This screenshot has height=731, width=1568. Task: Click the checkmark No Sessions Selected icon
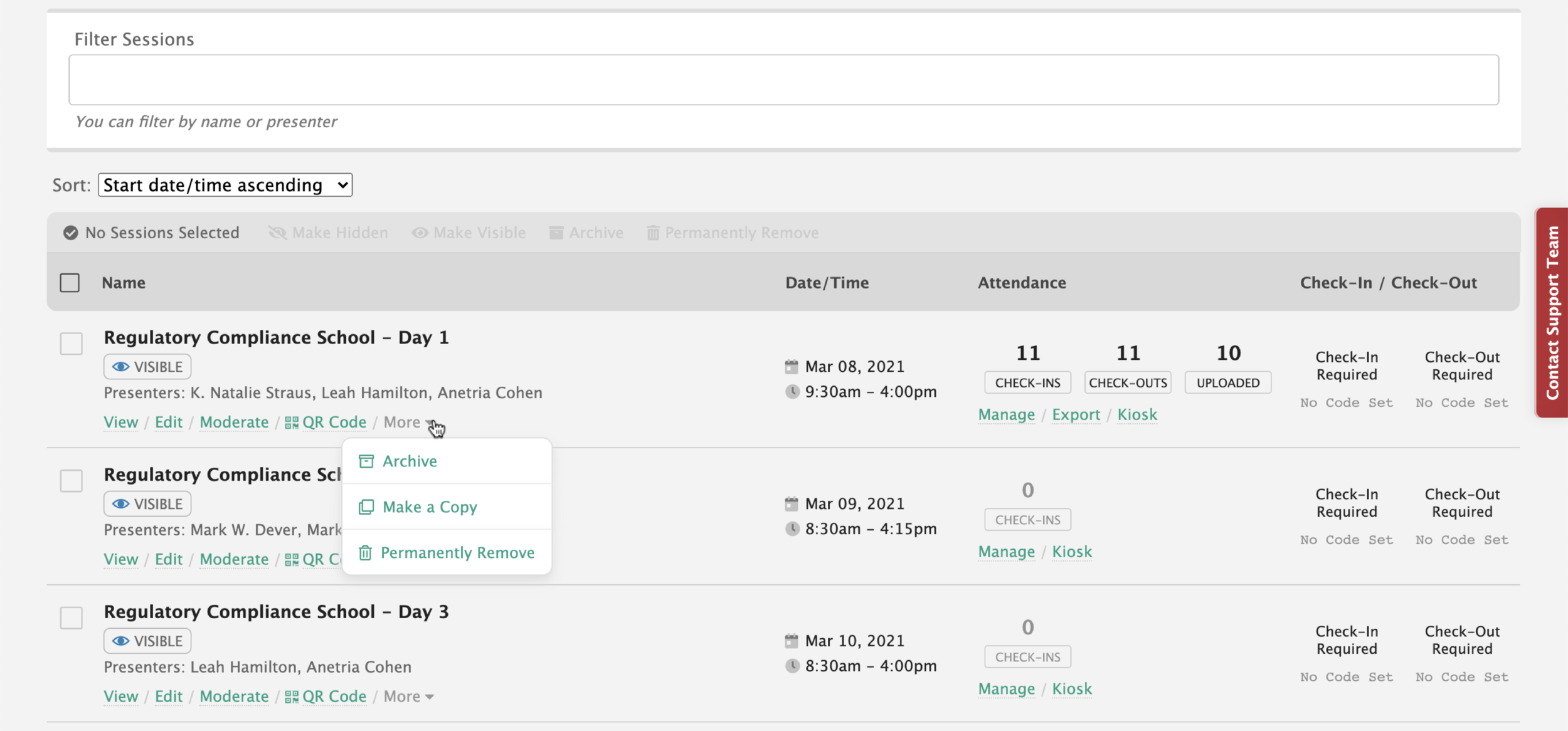coord(71,233)
